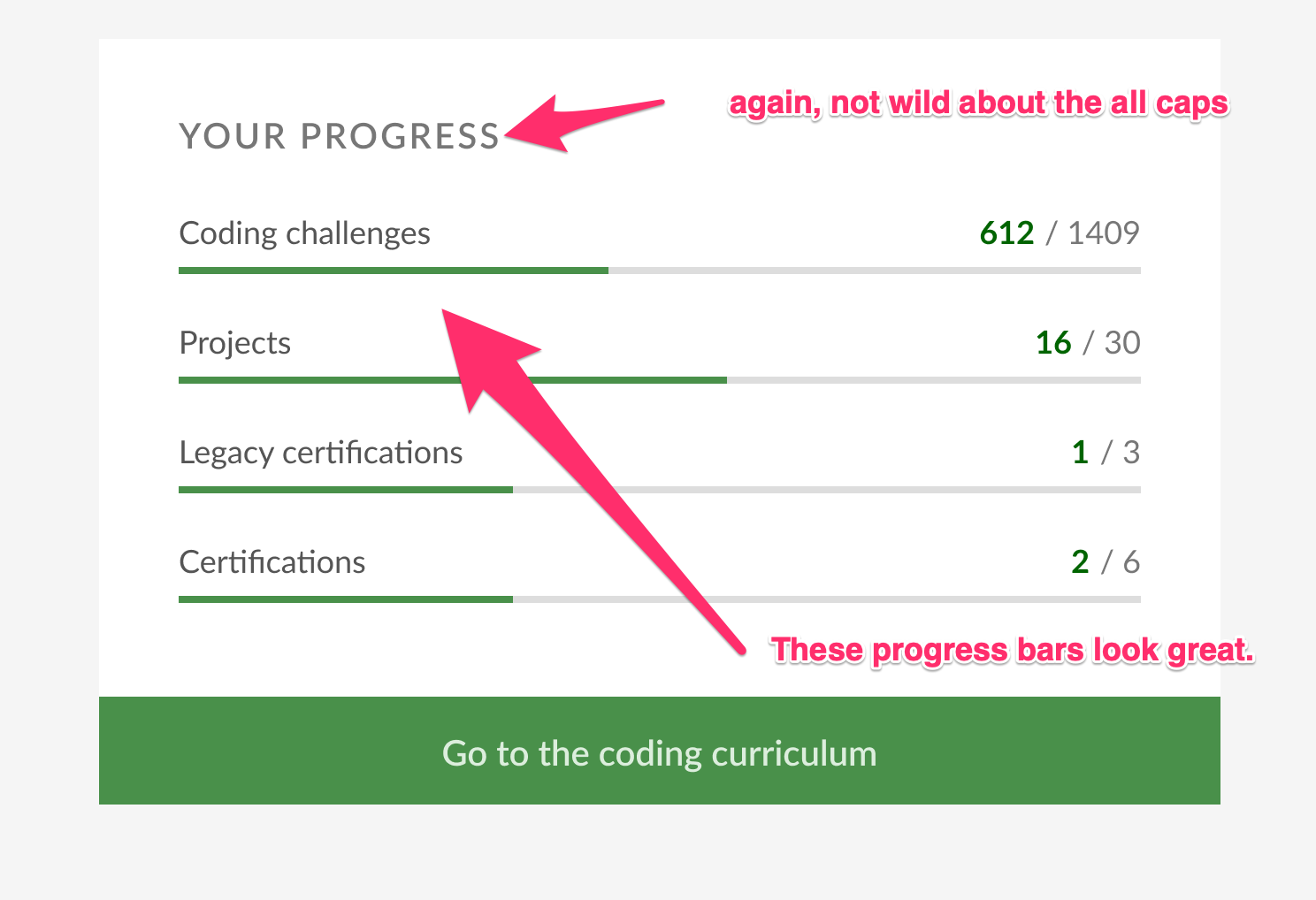Select the 'again, not wild about the all caps' note
The image size is (1316, 900).
click(978, 103)
